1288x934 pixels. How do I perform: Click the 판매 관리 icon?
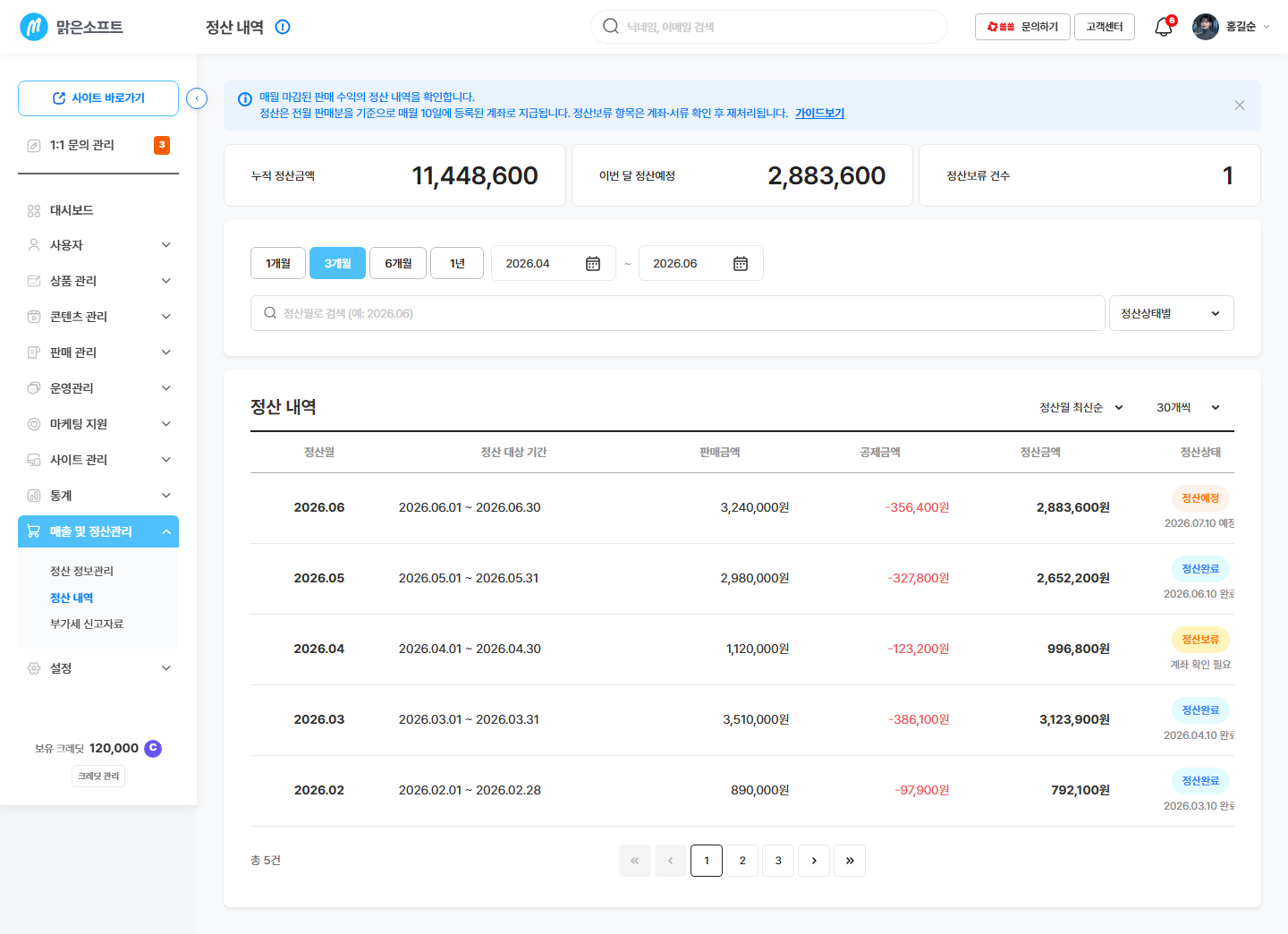point(34,352)
